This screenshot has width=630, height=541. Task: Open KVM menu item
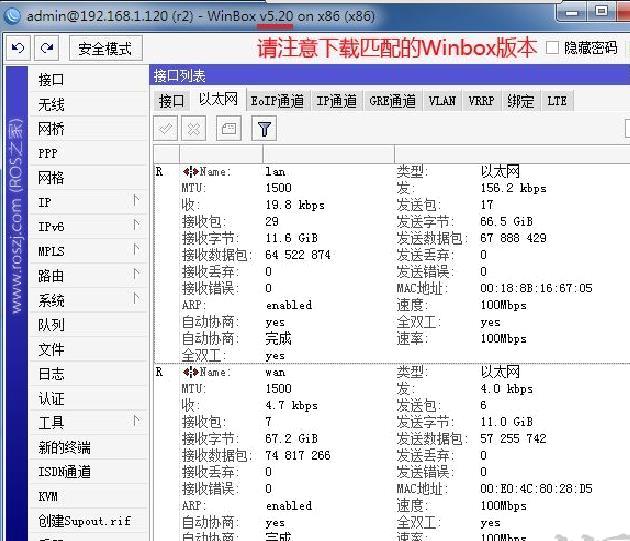pos(88,496)
